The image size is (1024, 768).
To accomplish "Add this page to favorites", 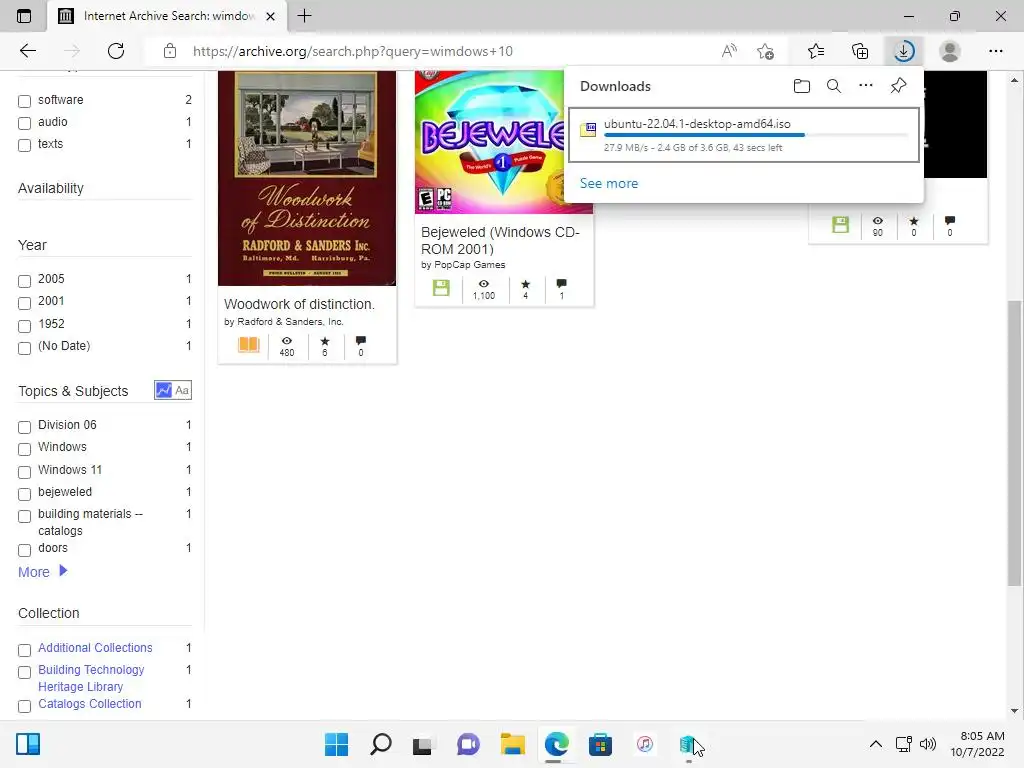I will point(765,51).
